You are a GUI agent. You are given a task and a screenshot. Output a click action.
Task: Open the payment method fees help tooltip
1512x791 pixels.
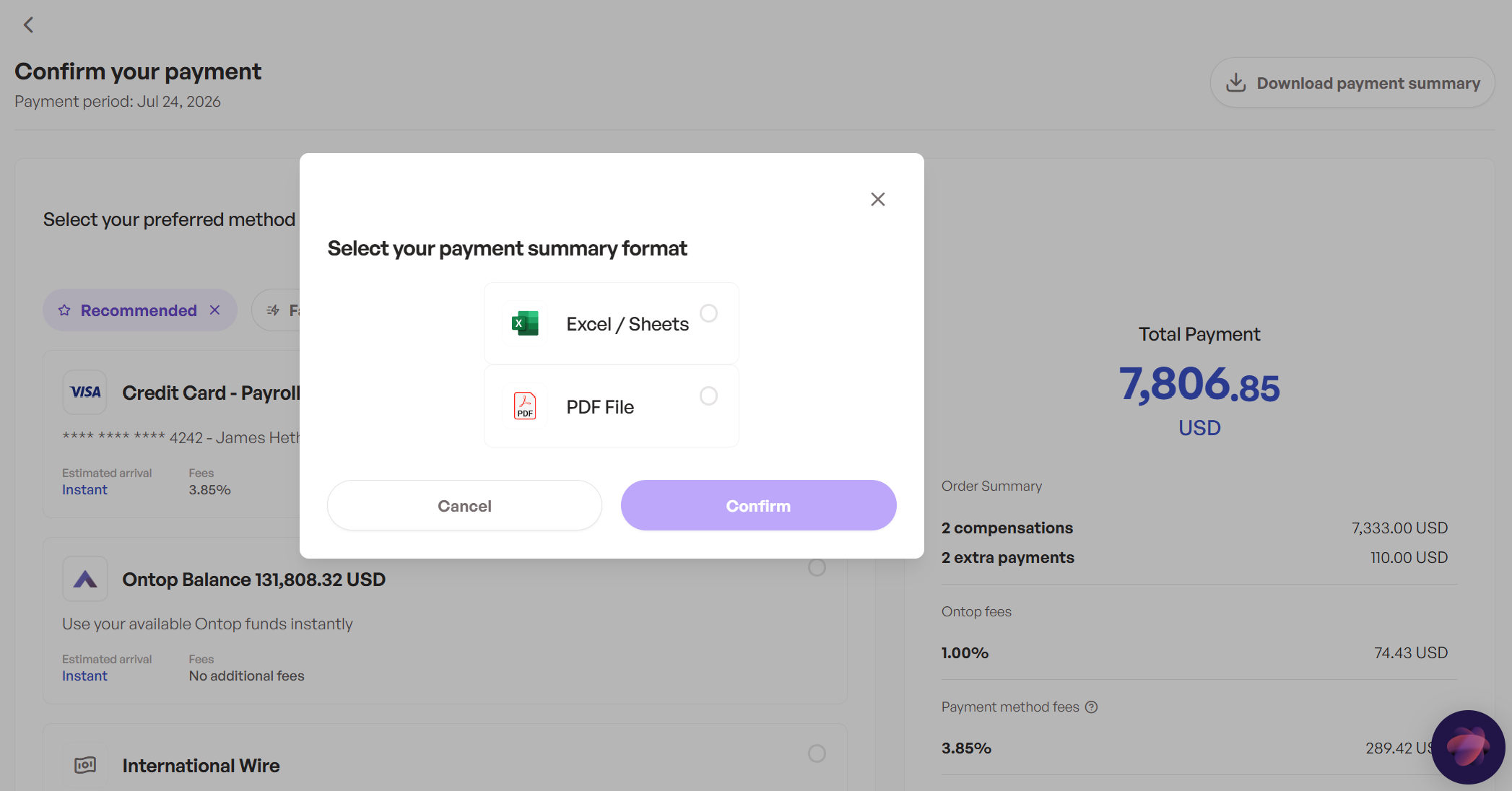click(1091, 707)
